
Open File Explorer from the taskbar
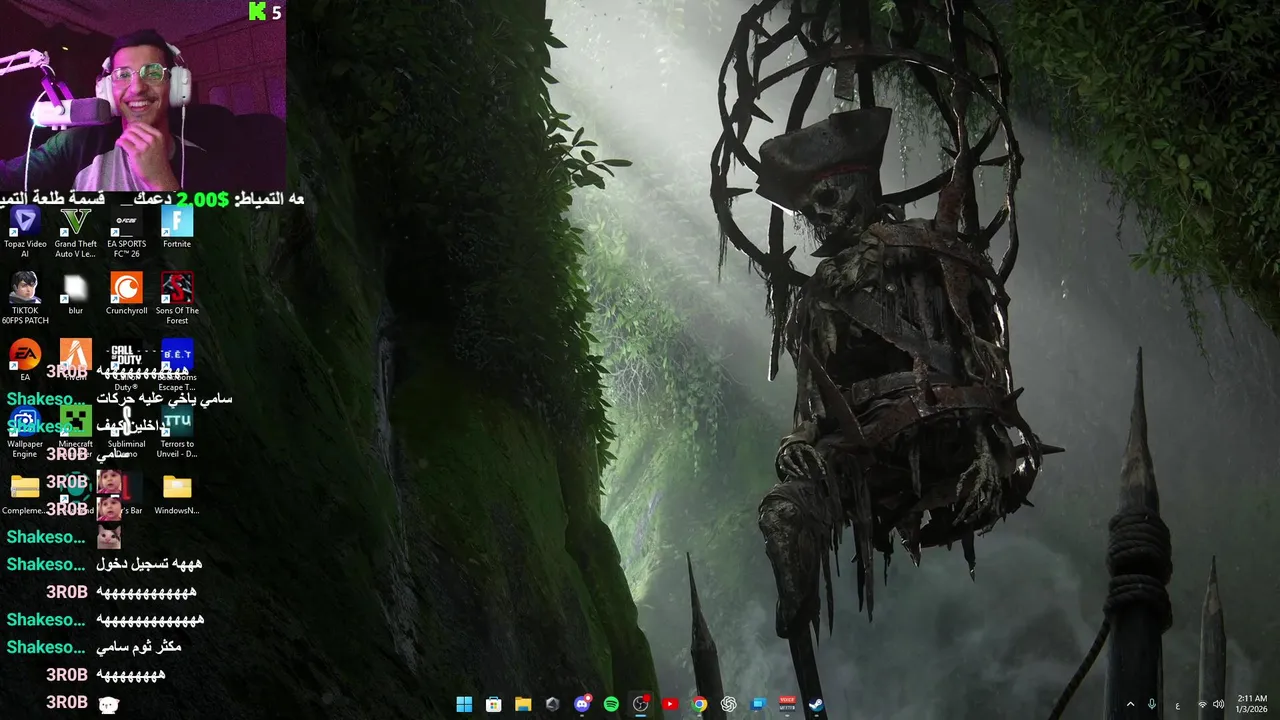click(x=523, y=704)
